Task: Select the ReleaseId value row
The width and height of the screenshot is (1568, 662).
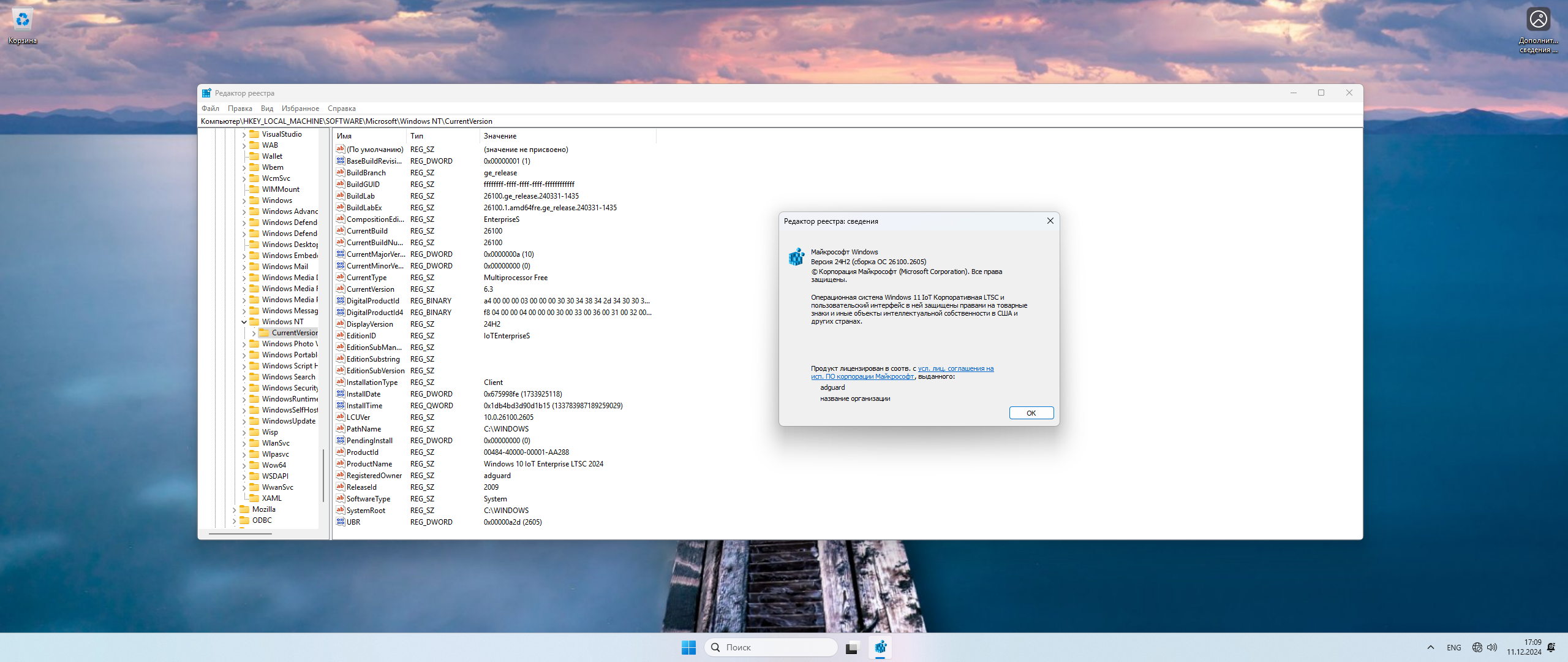Action: click(494, 487)
